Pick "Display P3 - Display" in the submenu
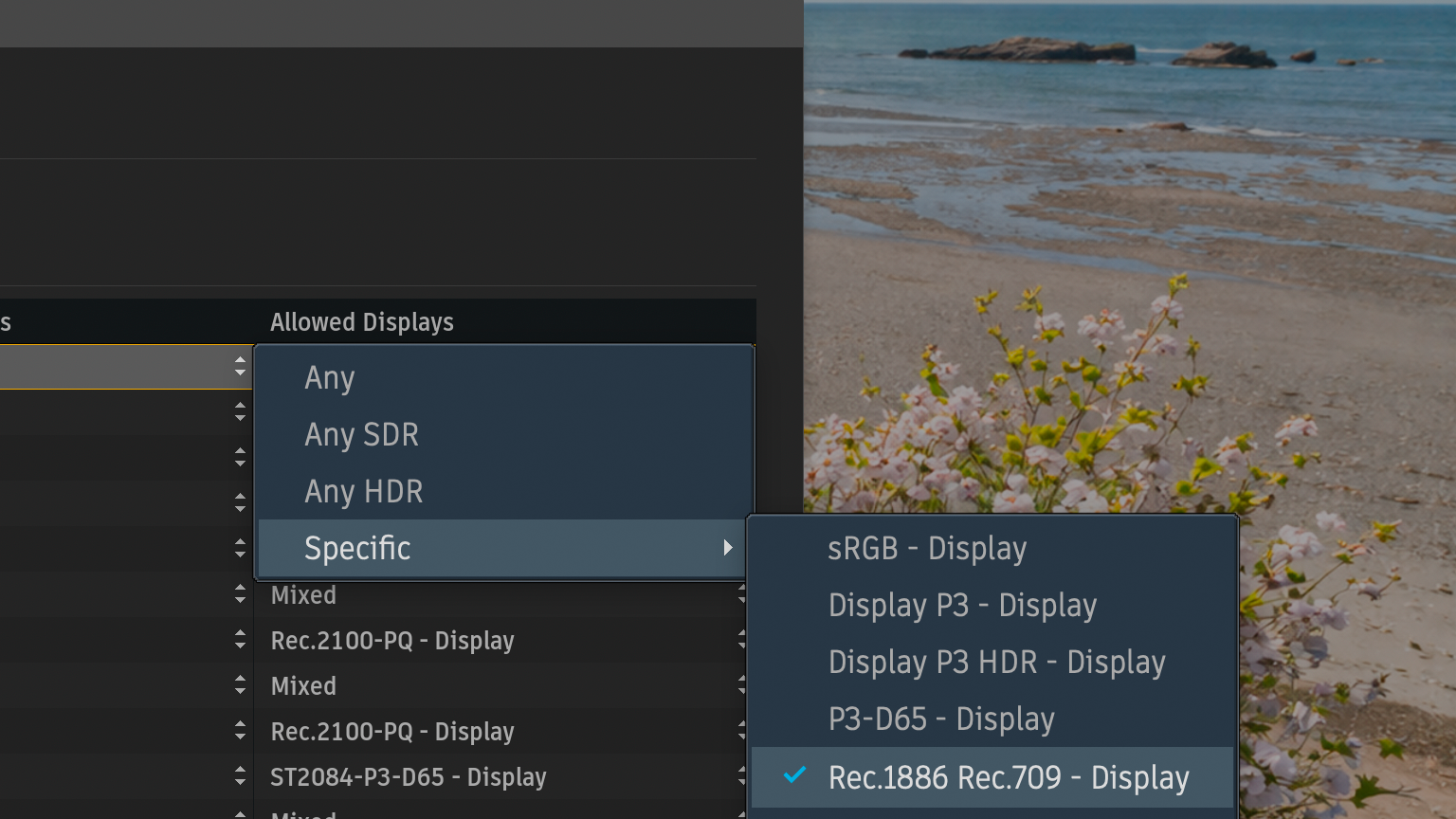Viewport: 1456px width, 819px height. point(961,606)
